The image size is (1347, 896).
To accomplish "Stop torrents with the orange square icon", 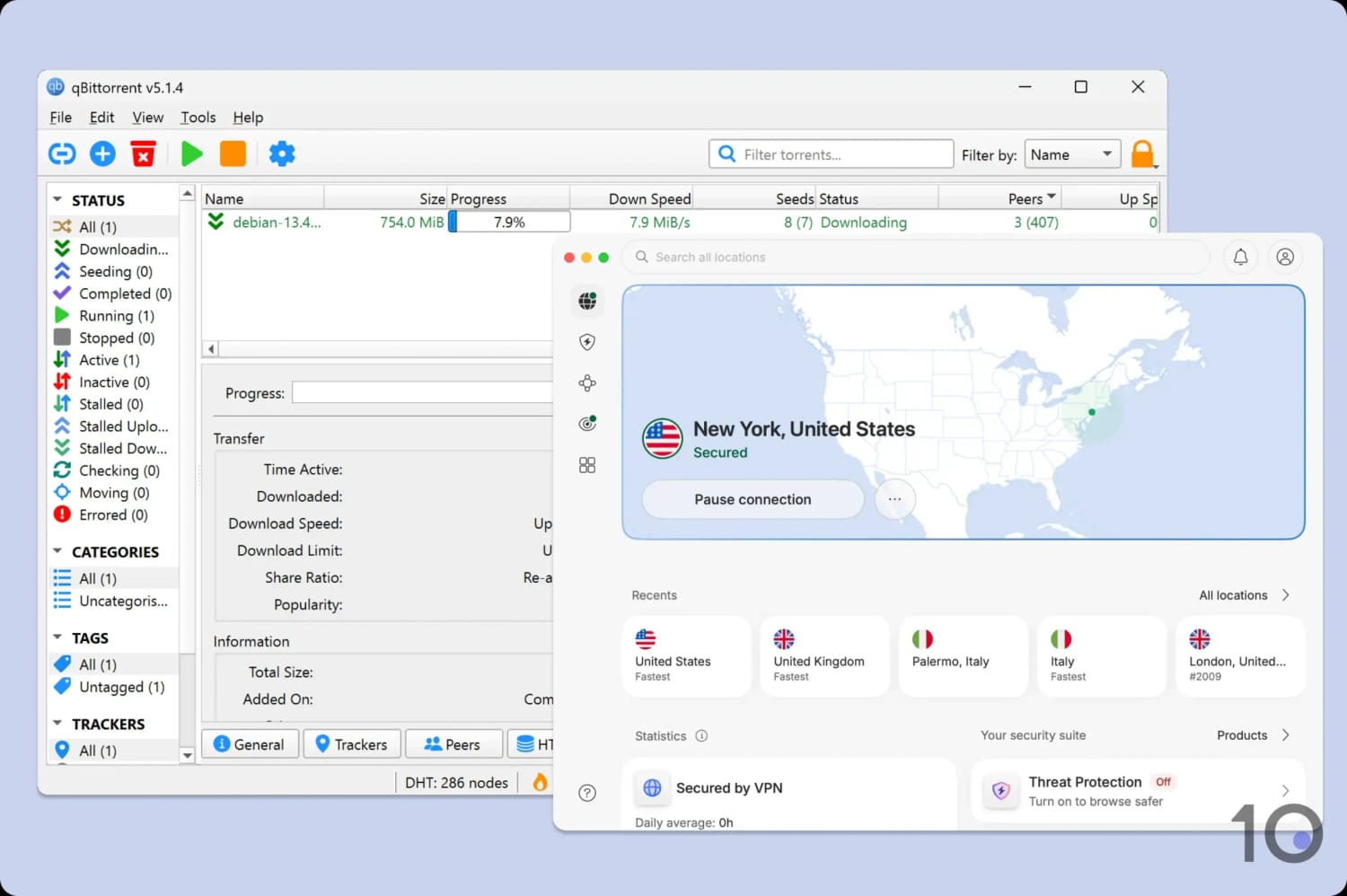I will tap(233, 154).
